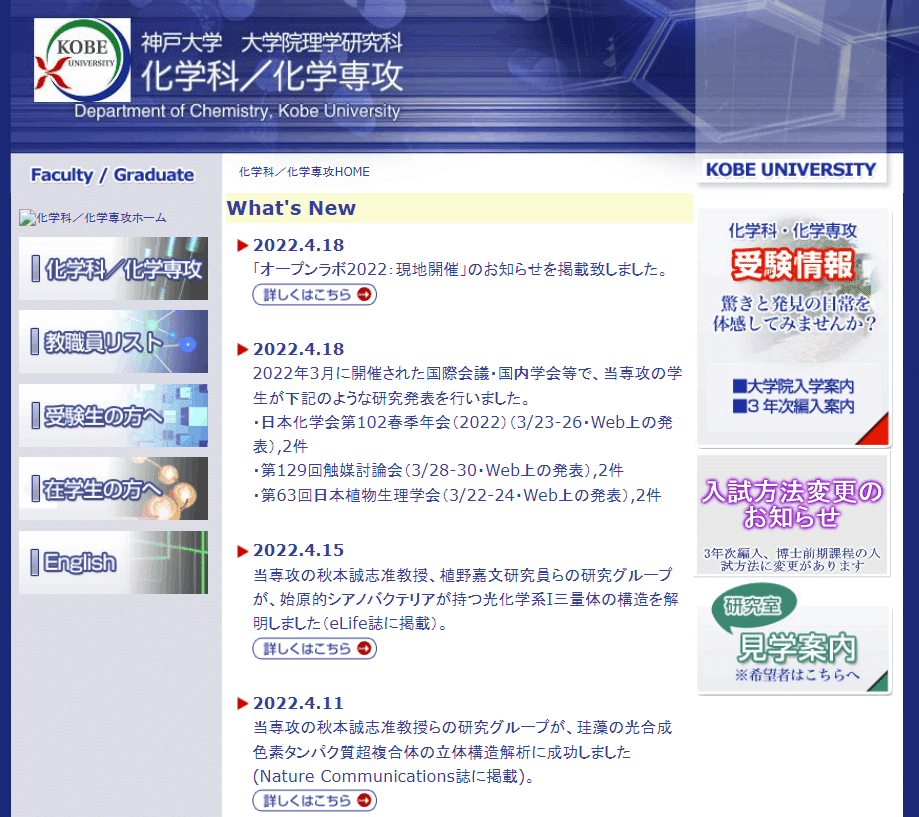Click the first 2022.4.18 date heading
The image size is (919, 817).
pos(298,245)
